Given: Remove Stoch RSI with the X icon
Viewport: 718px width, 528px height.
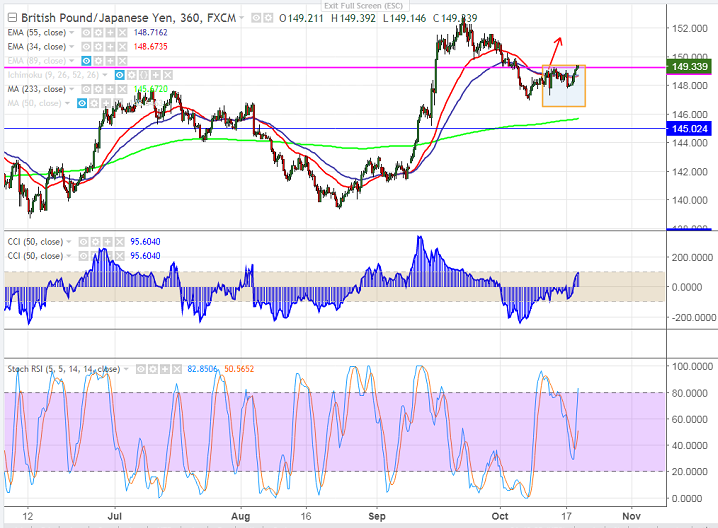Looking at the screenshot, I should (x=177, y=369).
